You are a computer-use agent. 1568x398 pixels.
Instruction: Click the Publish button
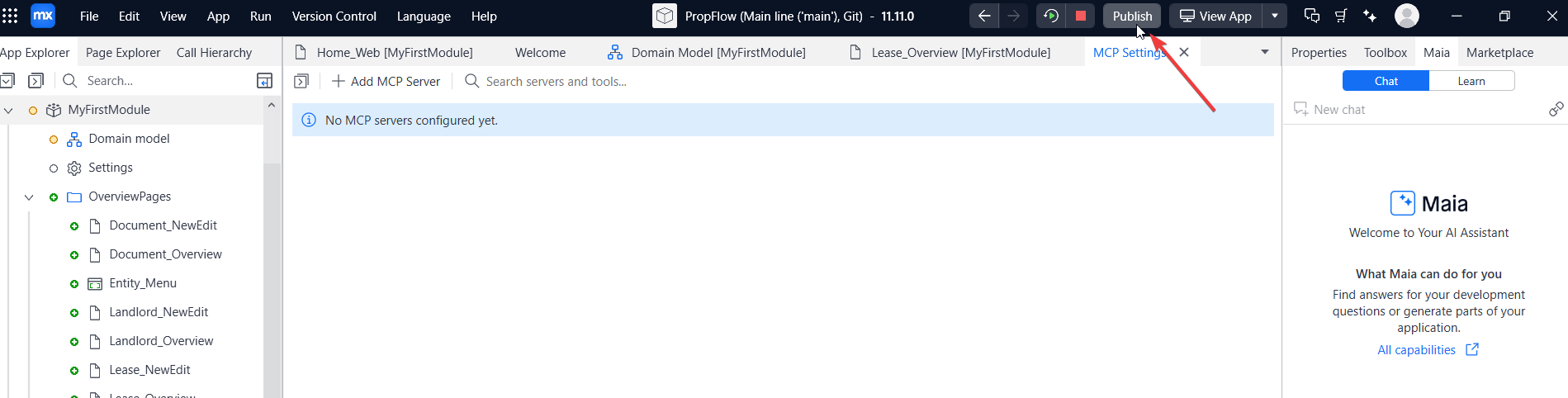1132,16
